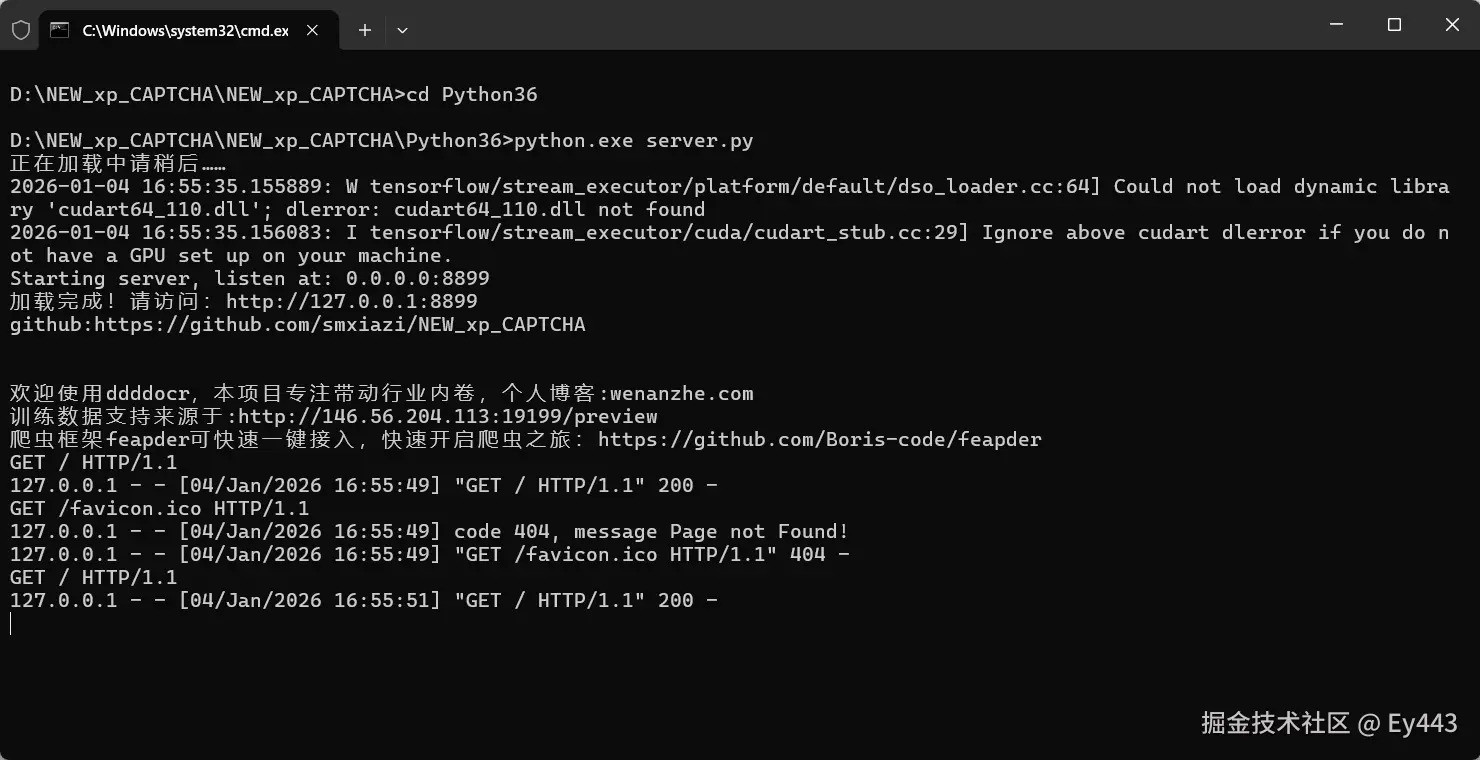Click the "code 404, message Page not Found!" line
The width and height of the screenshot is (1480, 760).
(x=651, y=531)
